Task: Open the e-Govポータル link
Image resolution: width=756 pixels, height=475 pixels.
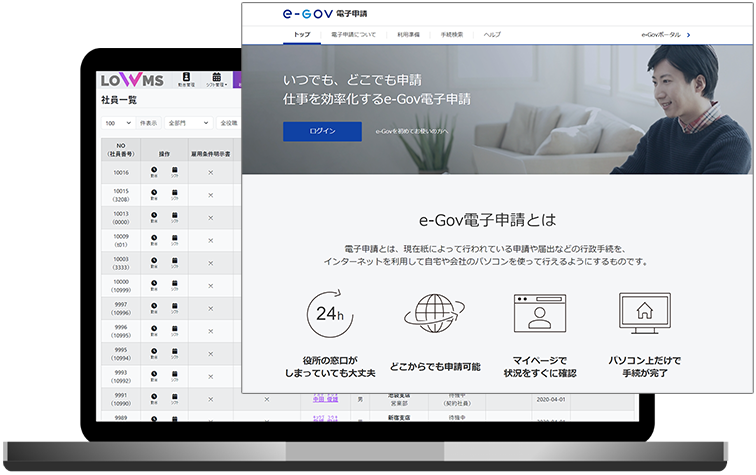Action: (x=666, y=35)
